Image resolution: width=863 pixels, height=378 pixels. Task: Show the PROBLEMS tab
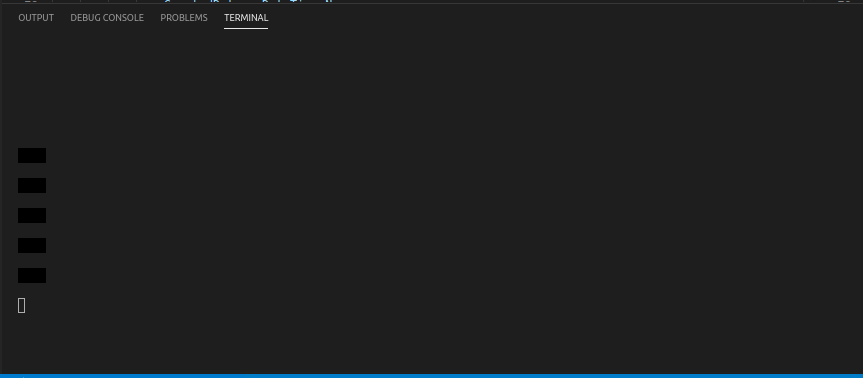184,18
